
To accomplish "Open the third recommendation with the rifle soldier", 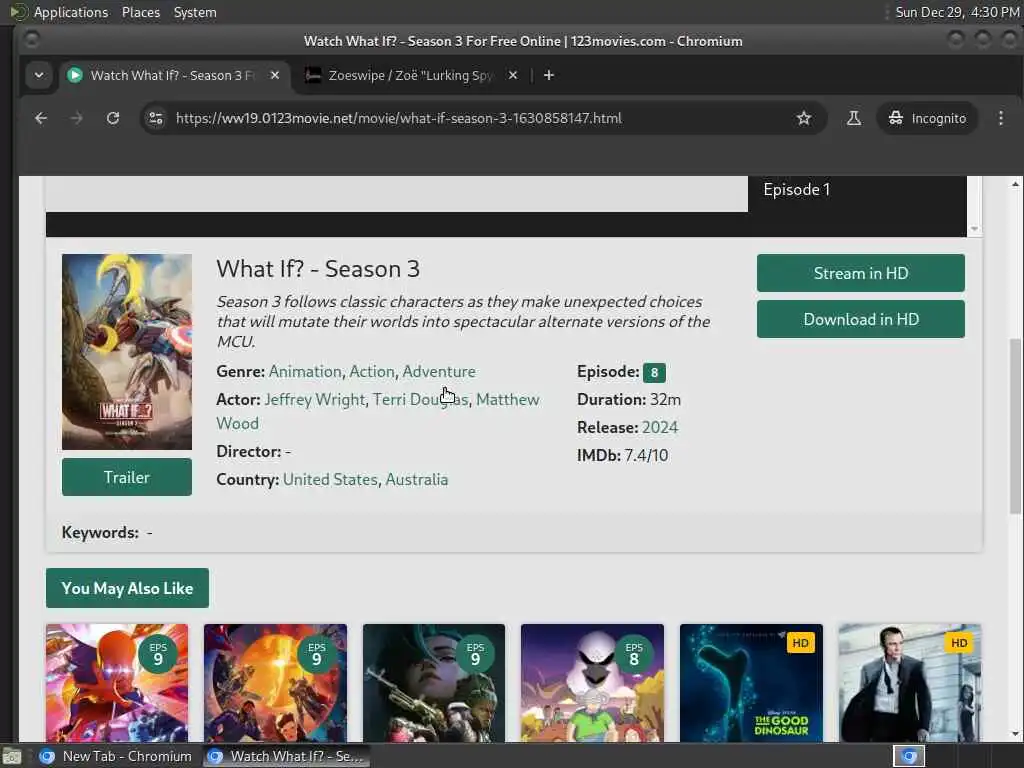I will coord(434,683).
